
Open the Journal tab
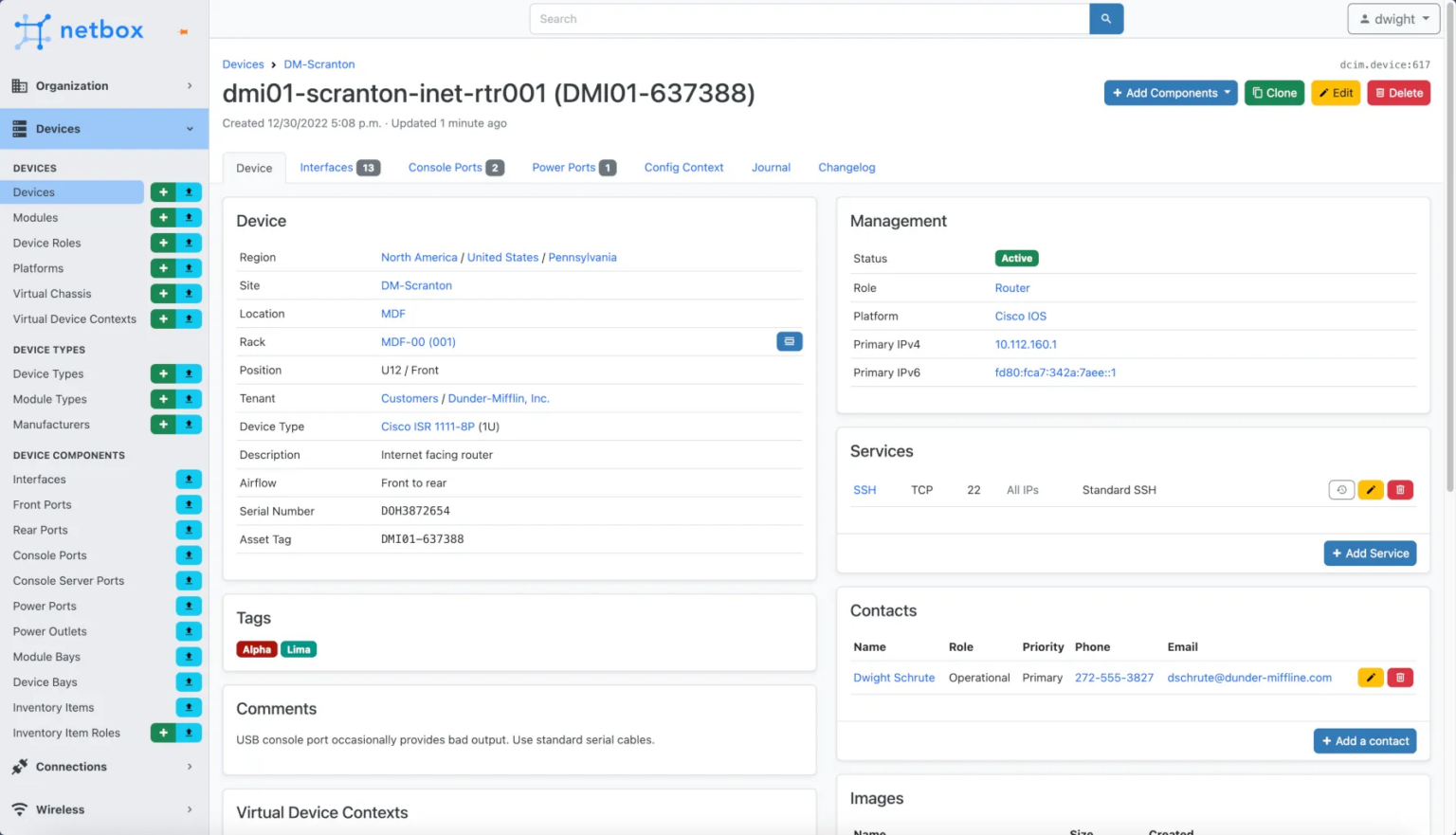771,167
